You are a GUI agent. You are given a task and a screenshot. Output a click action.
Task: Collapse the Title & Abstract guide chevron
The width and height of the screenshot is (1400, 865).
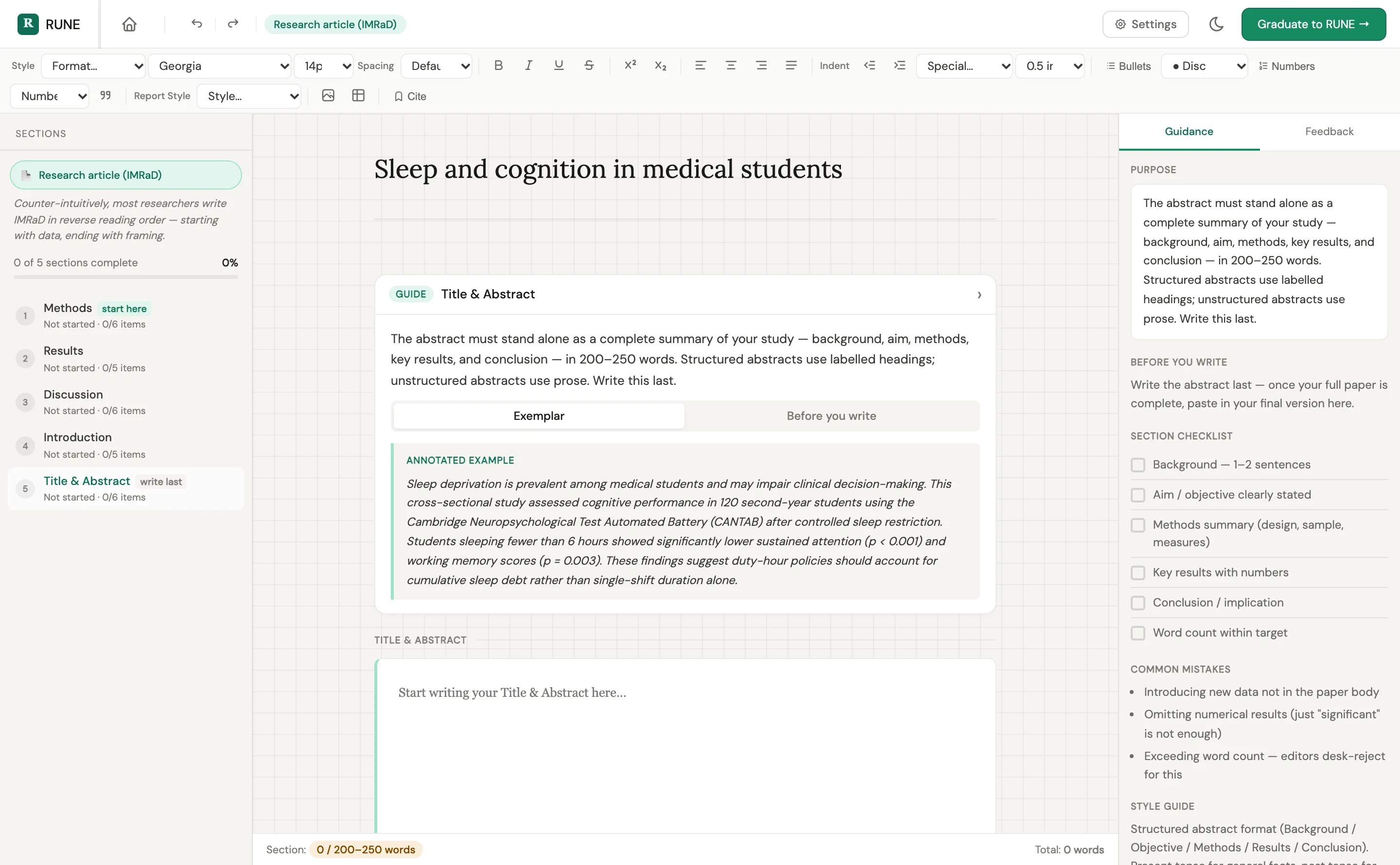(979, 294)
